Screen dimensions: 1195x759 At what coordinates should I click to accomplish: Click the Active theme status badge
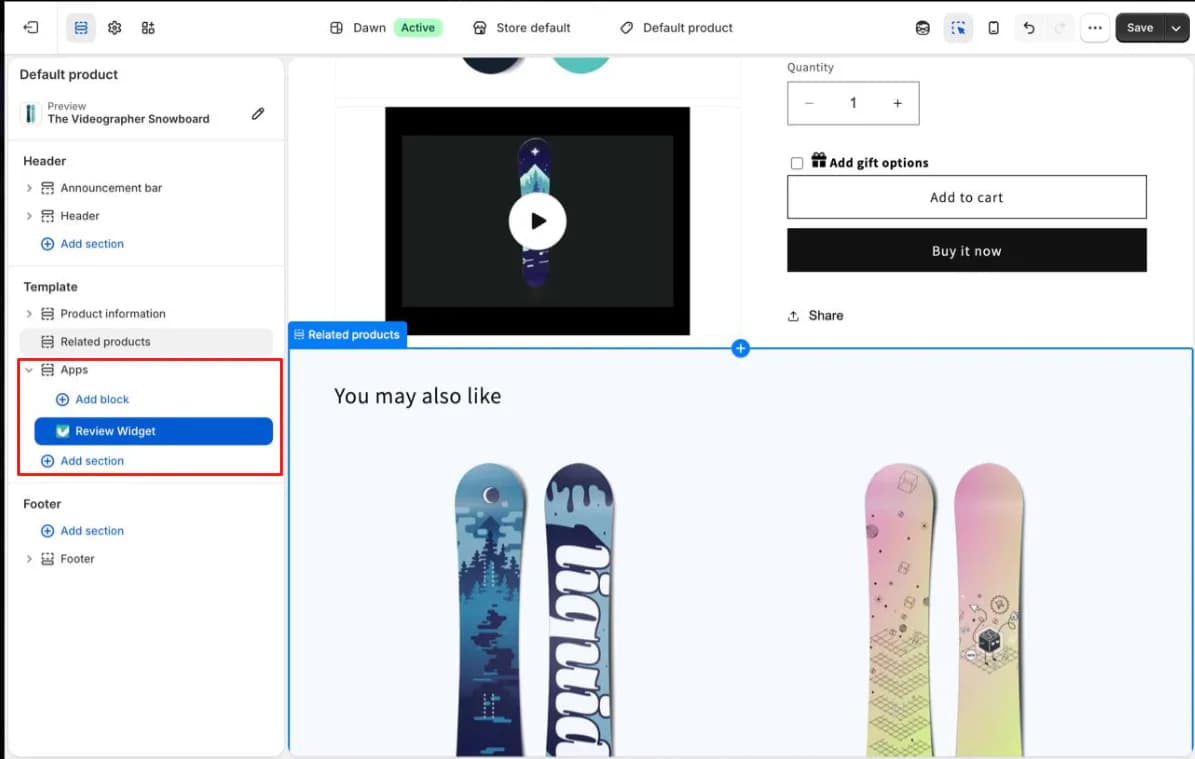pyautogui.click(x=418, y=27)
